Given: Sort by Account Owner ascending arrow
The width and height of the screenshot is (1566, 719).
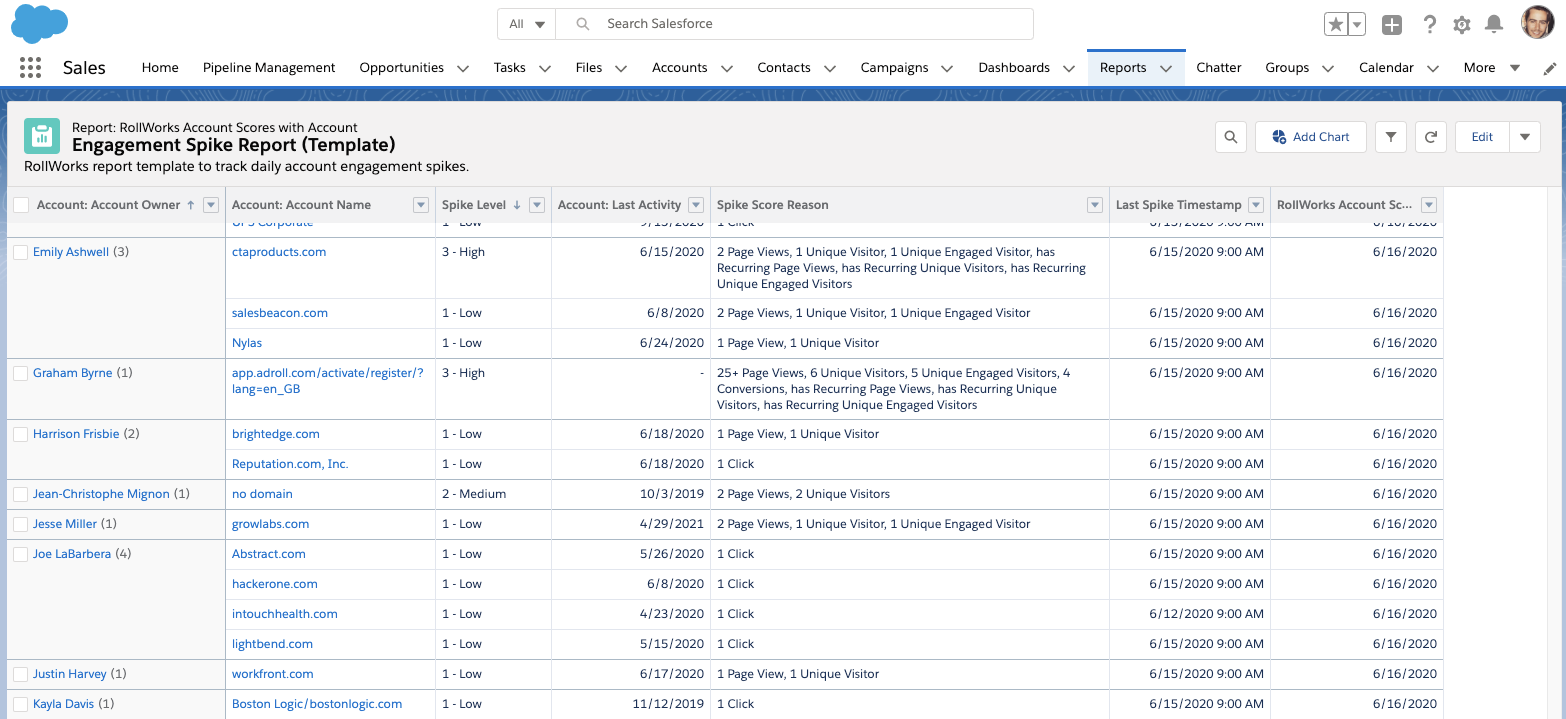Looking at the screenshot, I should coord(190,205).
